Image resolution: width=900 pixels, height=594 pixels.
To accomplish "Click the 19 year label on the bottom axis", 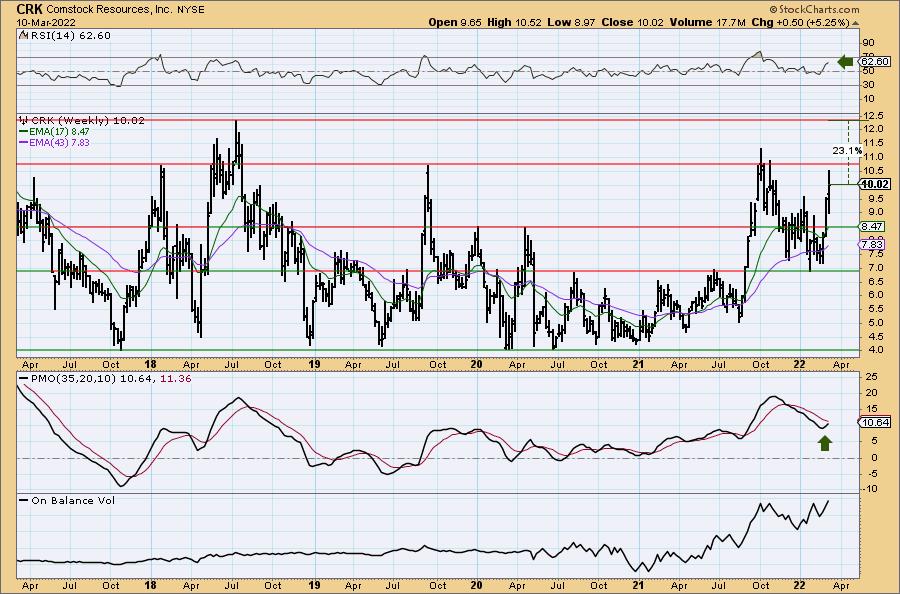I will point(313,585).
